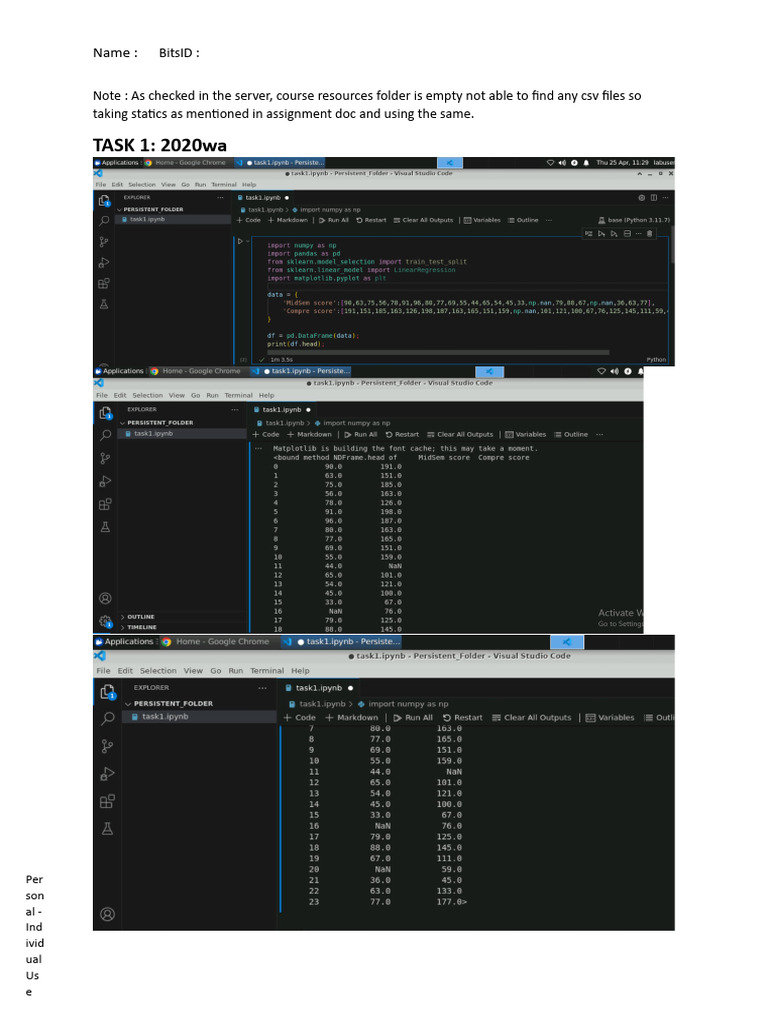Viewport: 768px width, 1024px height.
Task: Open Source Control icon in the middle screenshot
Action: [x=105, y=459]
